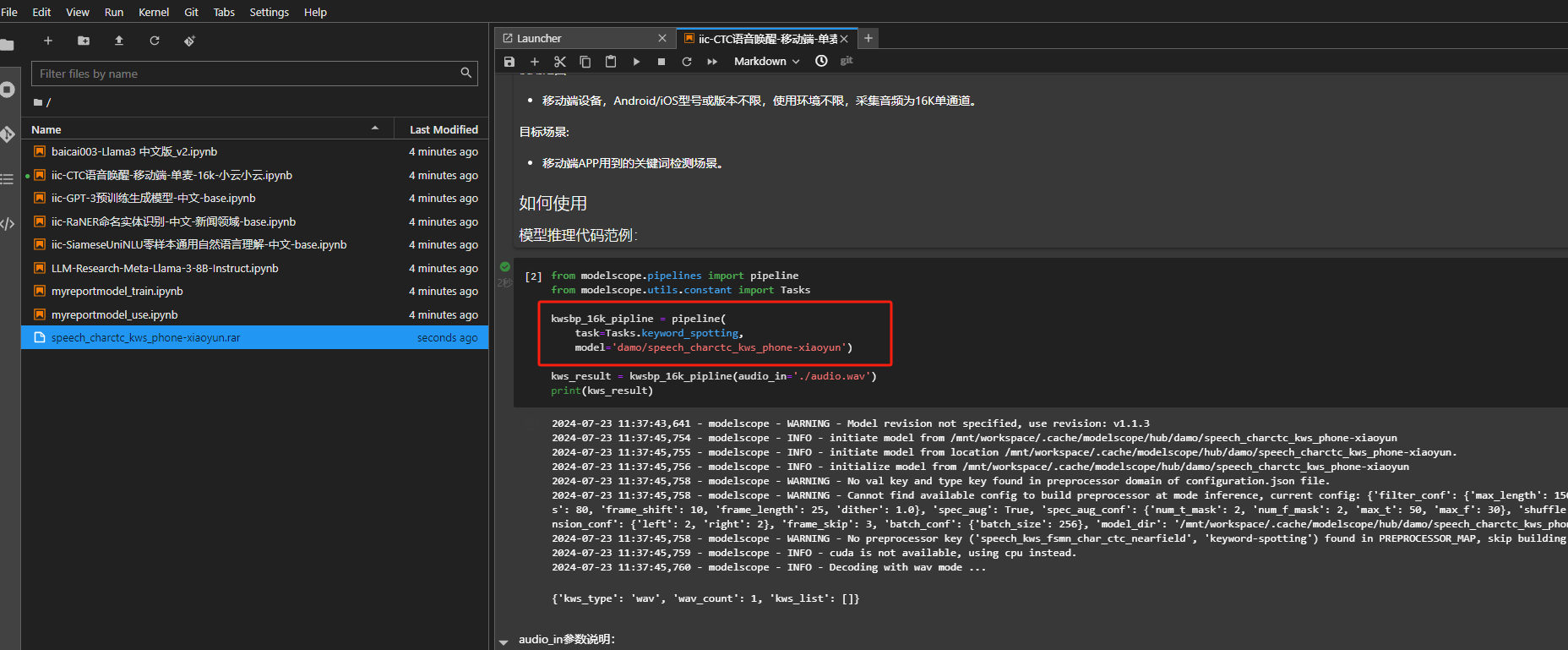
Task: Insert a cell below with plus icon
Action: [534, 61]
